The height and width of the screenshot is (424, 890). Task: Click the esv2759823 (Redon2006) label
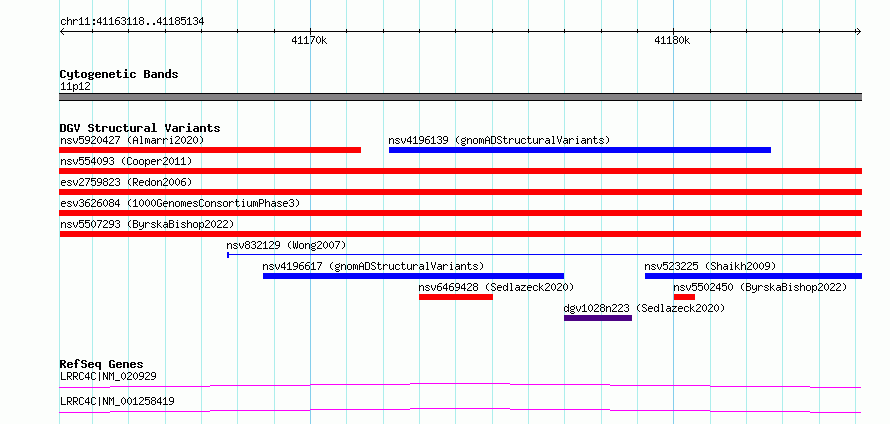pyautogui.click(x=126, y=182)
